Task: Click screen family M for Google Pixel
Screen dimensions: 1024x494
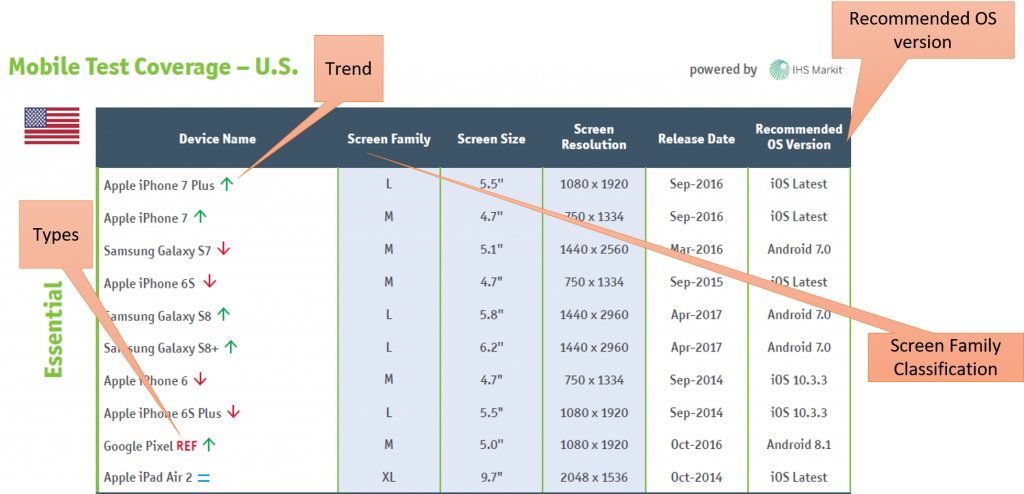Action: (x=389, y=445)
